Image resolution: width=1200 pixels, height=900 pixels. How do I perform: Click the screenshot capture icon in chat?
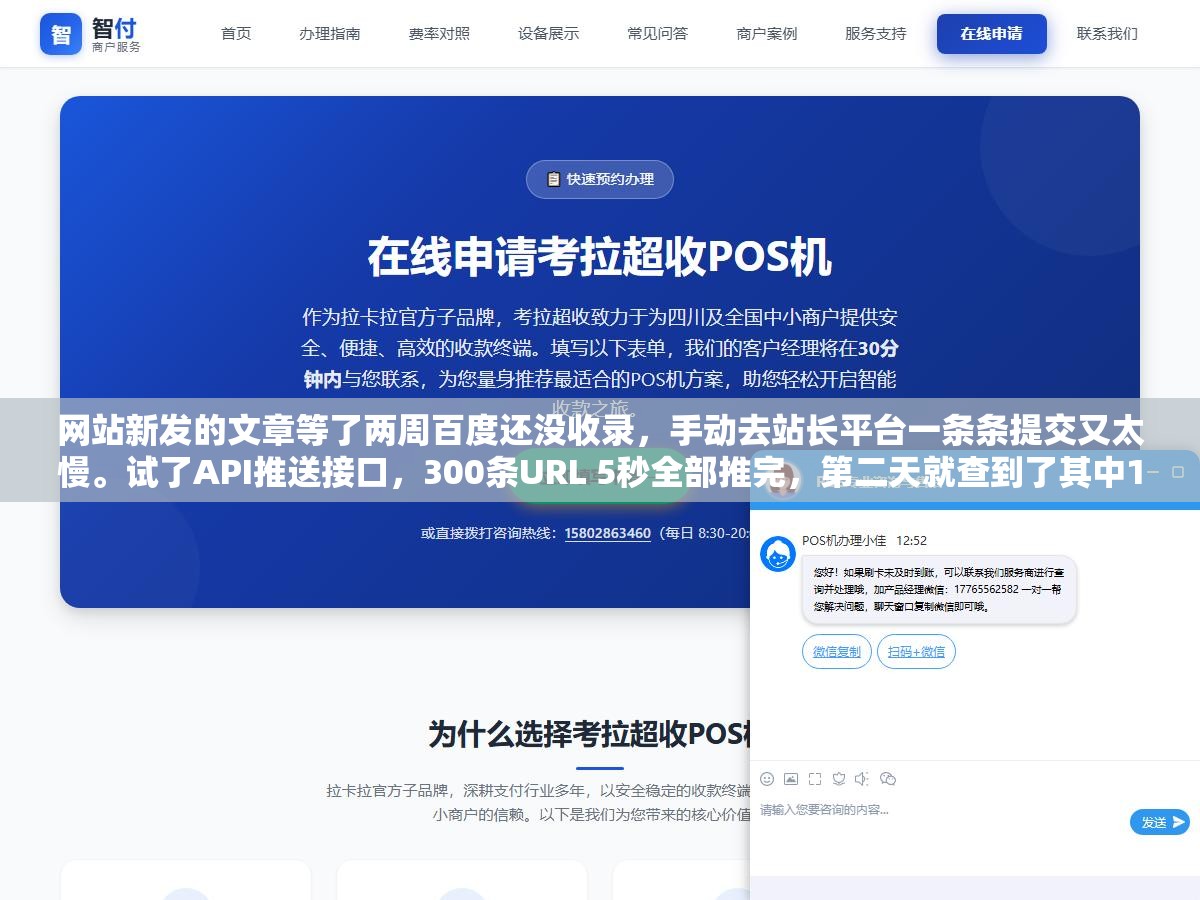(815, 779)
